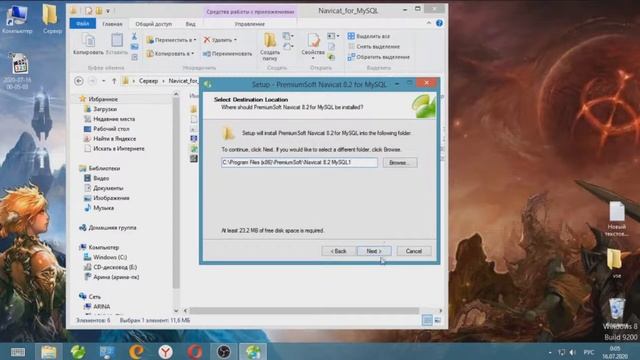The height and width of the screenshot is (360, 640).
Task: Open the Управление ribbon tab
Action: (x=250, y=24)
